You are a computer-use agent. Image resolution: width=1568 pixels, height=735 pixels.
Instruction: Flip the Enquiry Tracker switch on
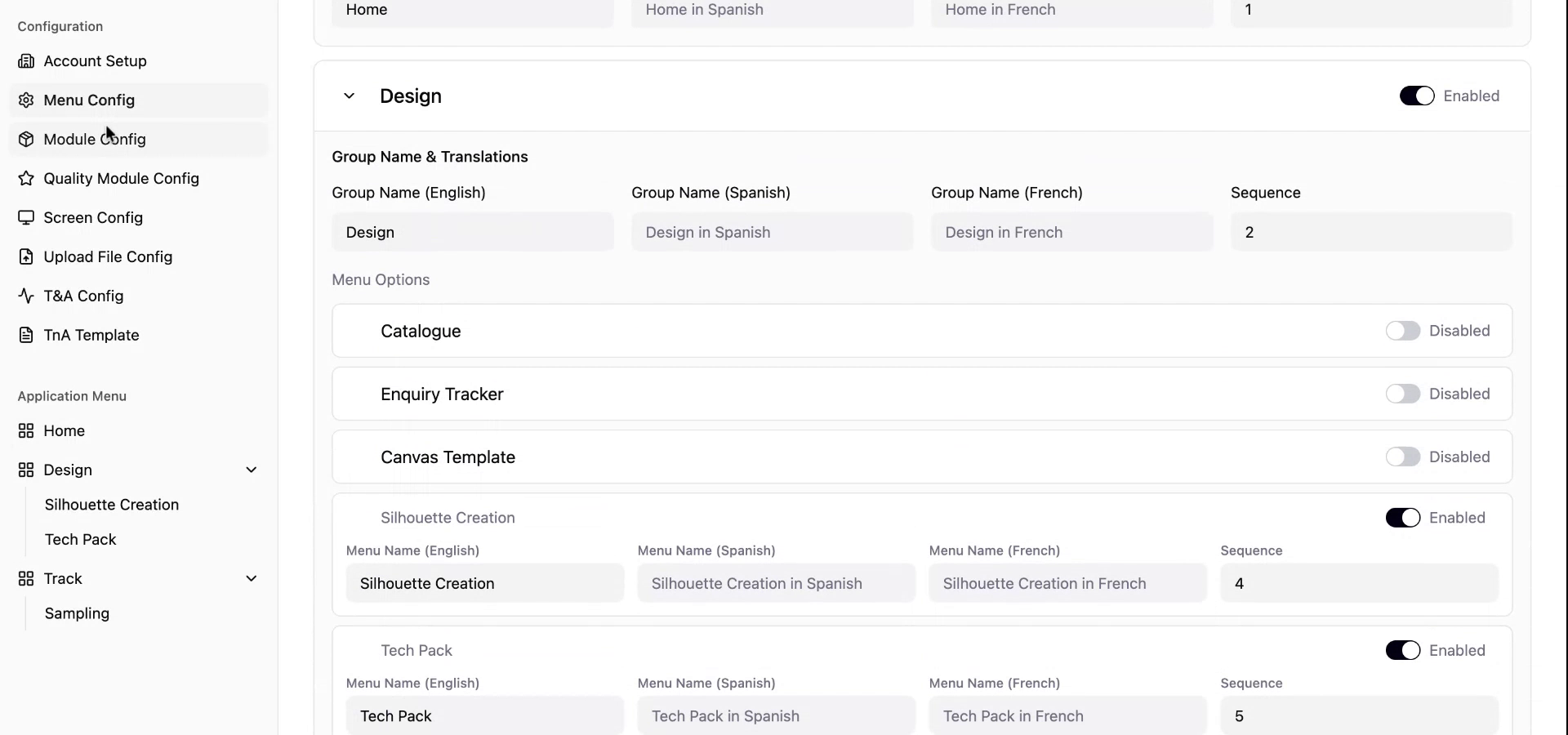(x=1403, y=394)
